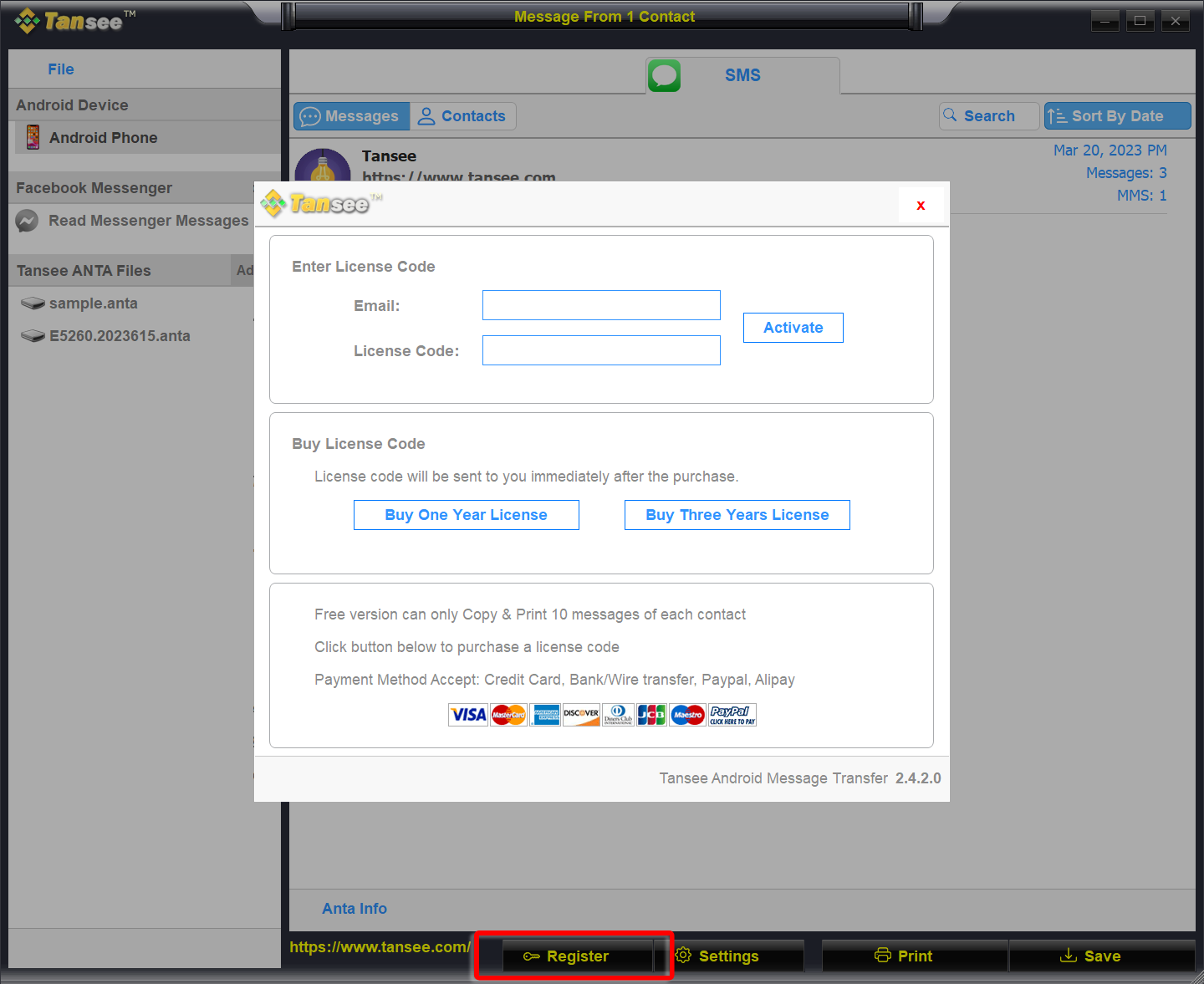Click the Tansee logo in the title bar

click(74, 21)
